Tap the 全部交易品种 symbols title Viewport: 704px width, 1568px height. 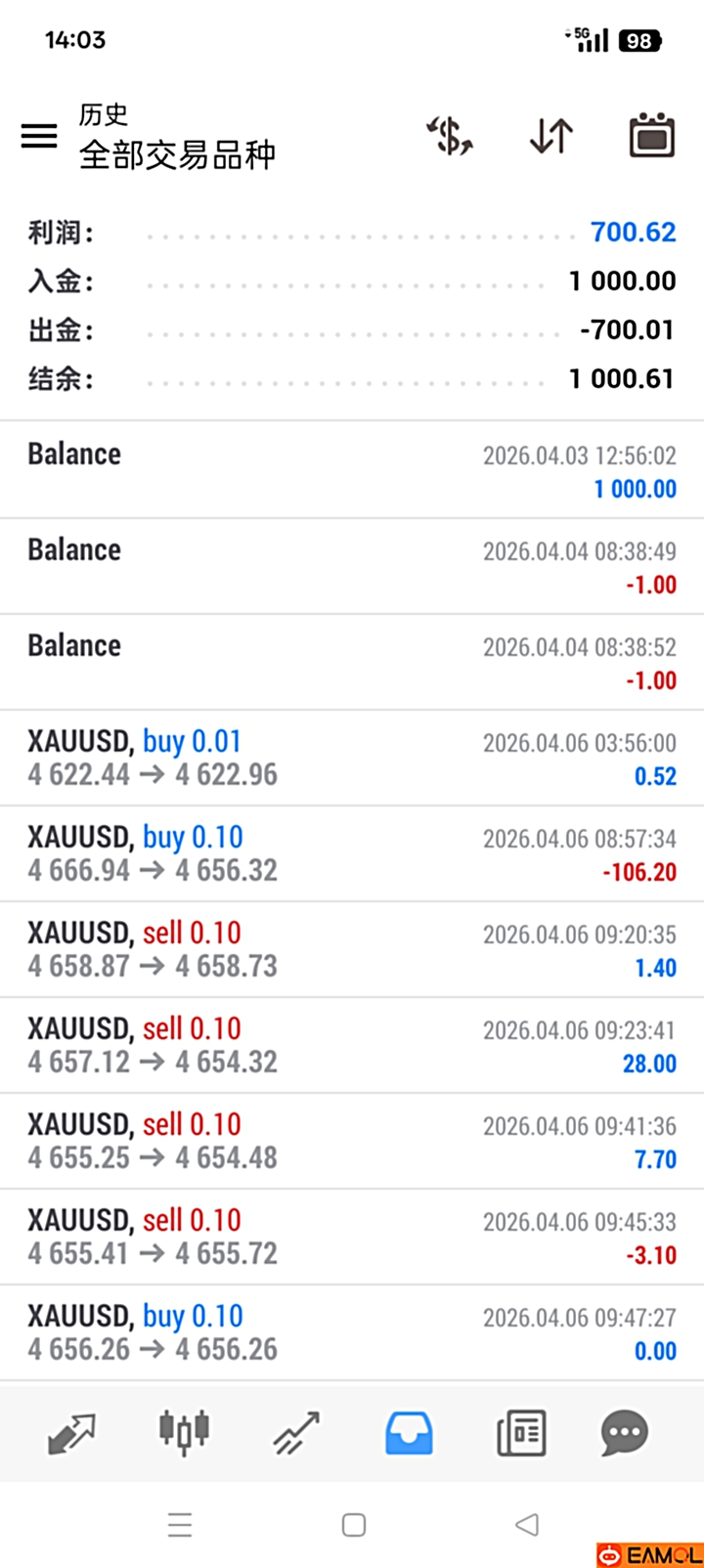(x=177, y=154)
